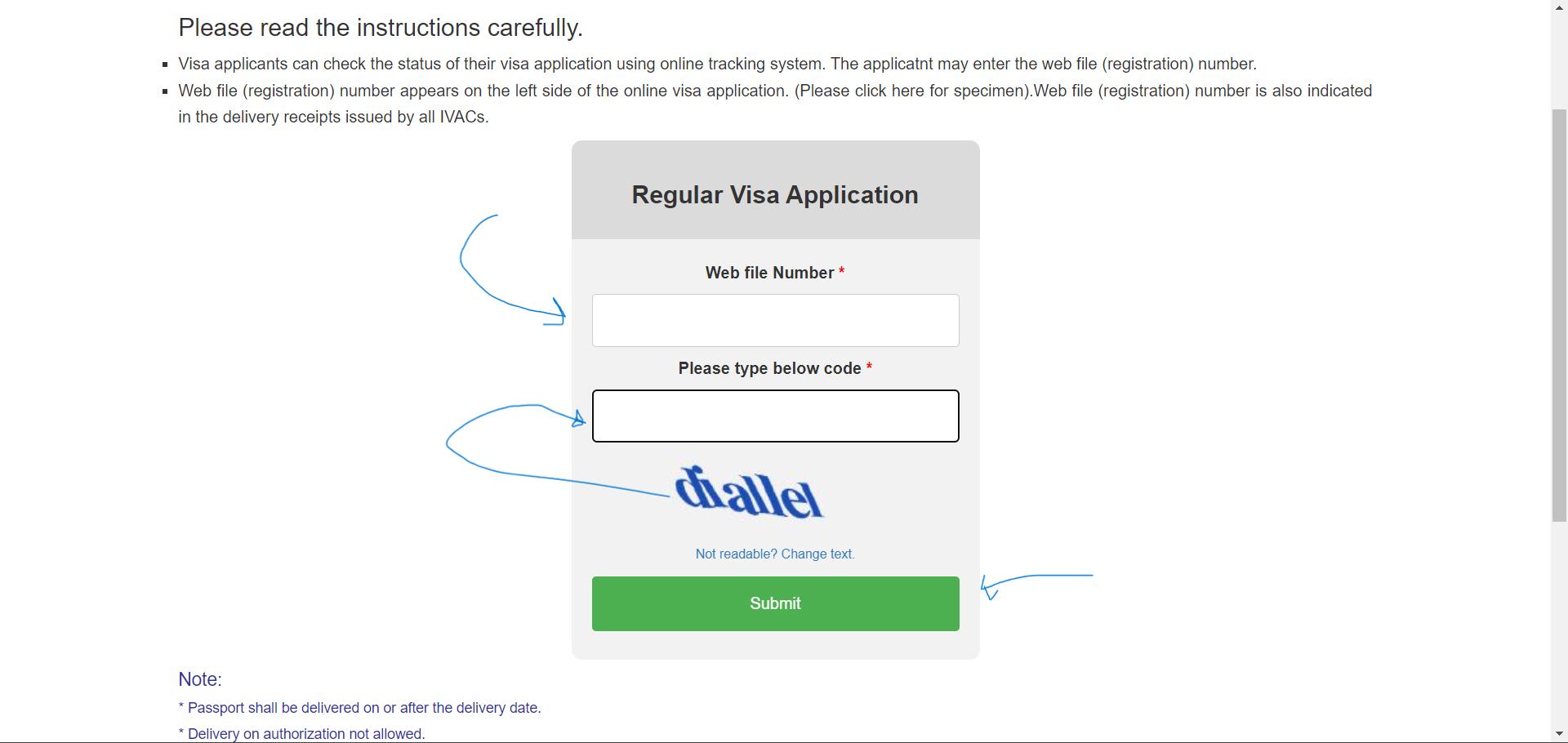Click 'Delivery on authorization not allowed' note
This screenshot has width=1568, height=743.
click(x=301, y=733)
